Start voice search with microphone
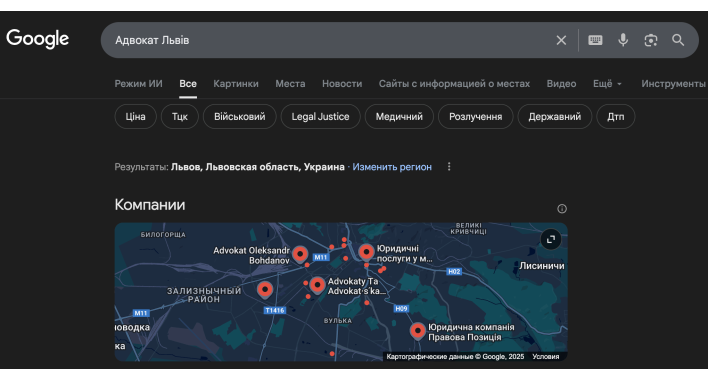This screenshot has height=380, width=708. [x=623, y=40]
